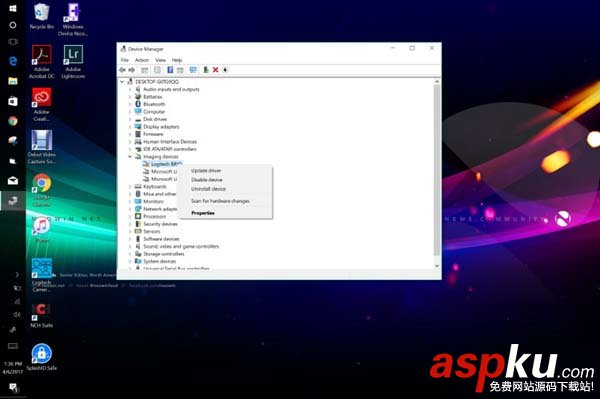Screen dimensions: 600x399
Task: Click the toolbar Forward arrow
Action: pos(132,70)
